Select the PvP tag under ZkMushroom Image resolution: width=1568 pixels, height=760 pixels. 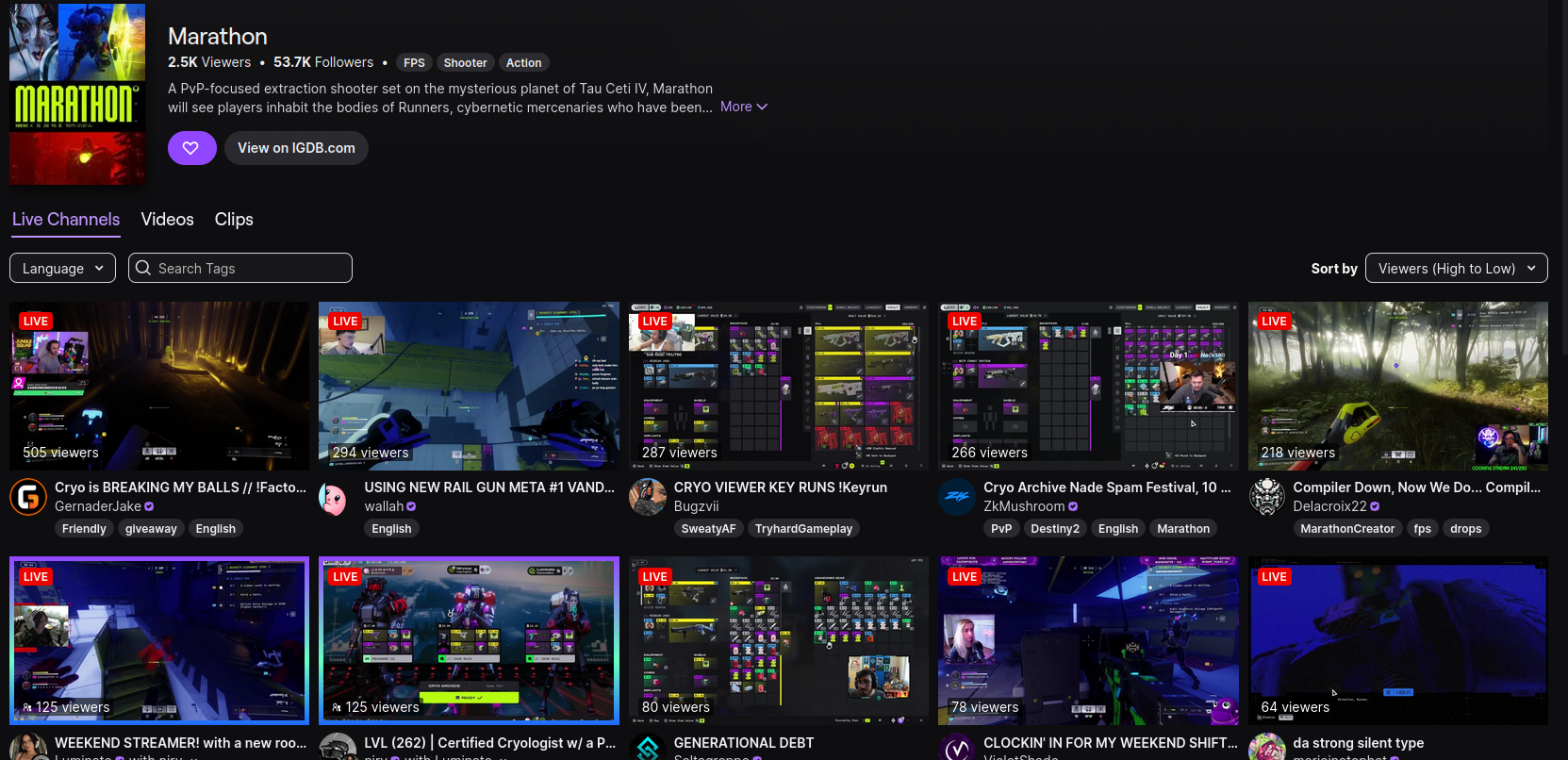[x=1001, y=529]
